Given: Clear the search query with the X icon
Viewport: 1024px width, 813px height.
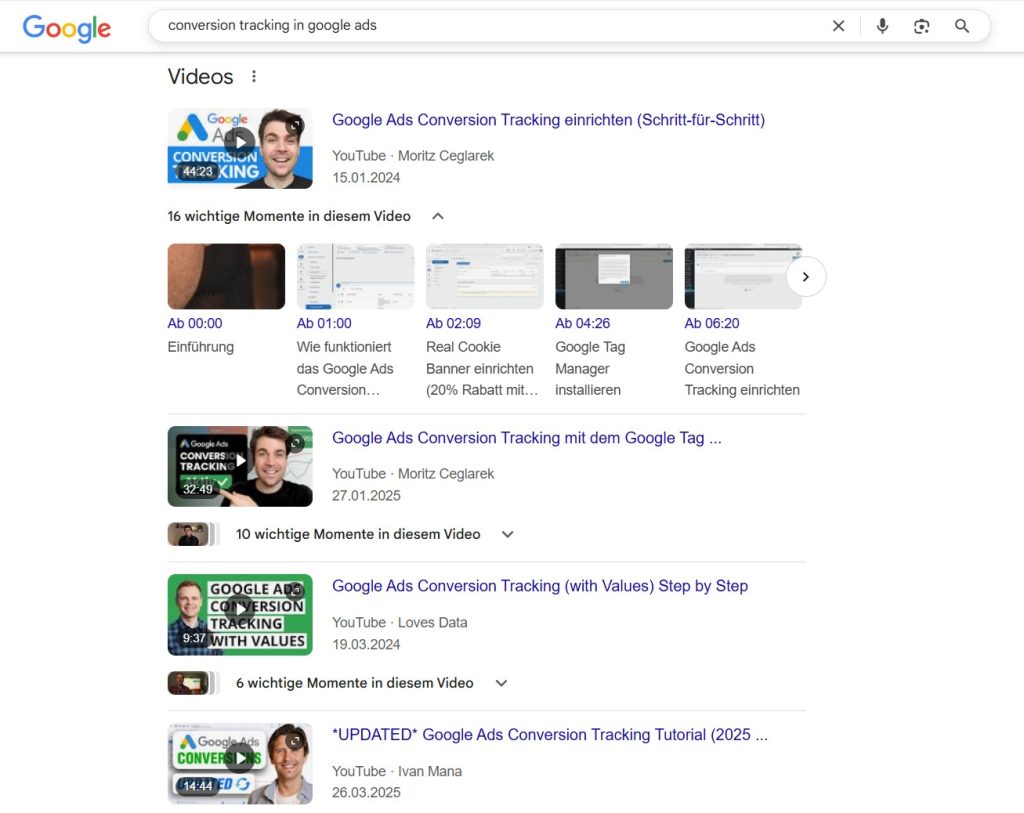Looking at the screenshot, I should [838, 26].
